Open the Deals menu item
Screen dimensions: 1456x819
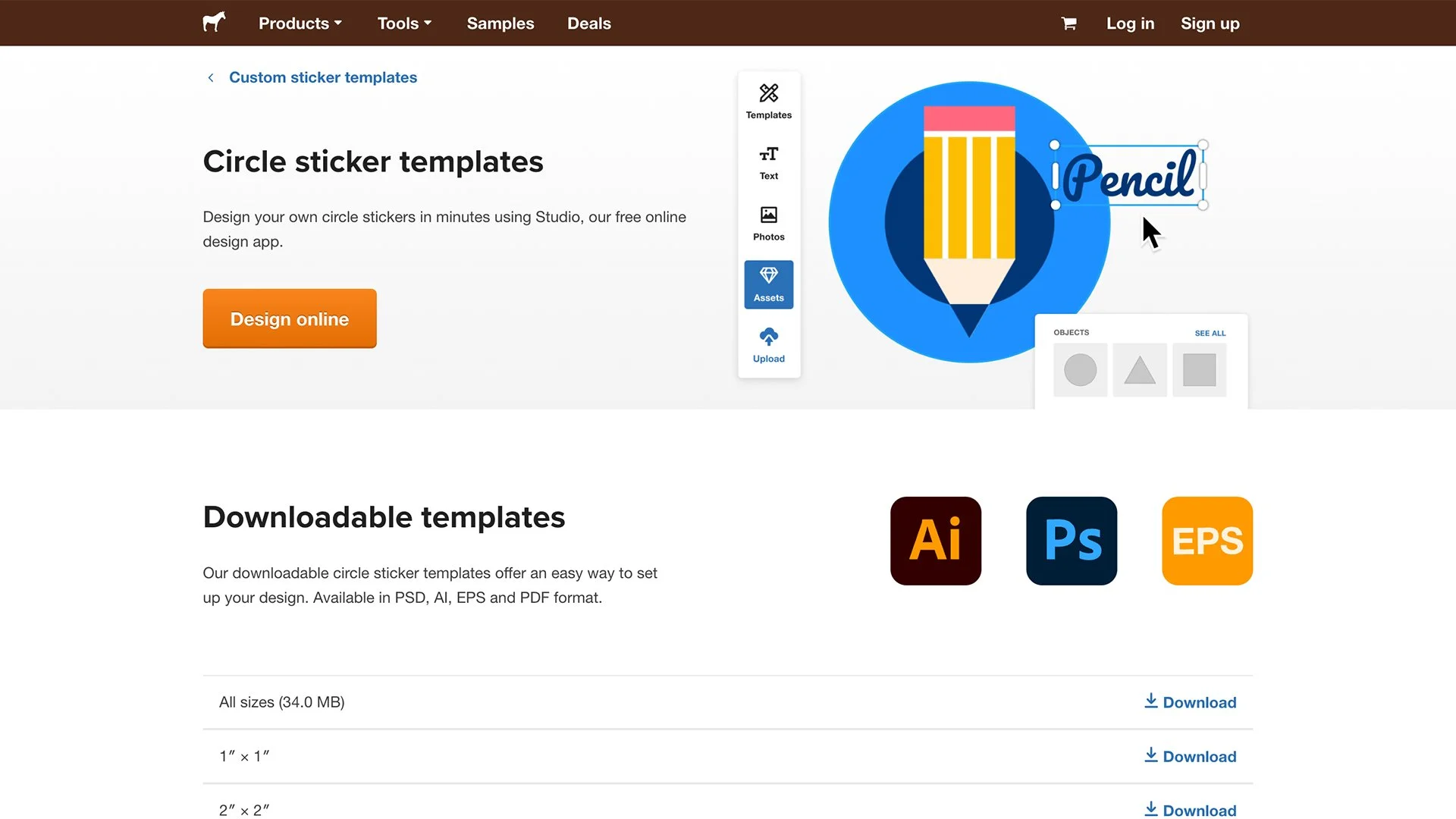coord(588,24)
